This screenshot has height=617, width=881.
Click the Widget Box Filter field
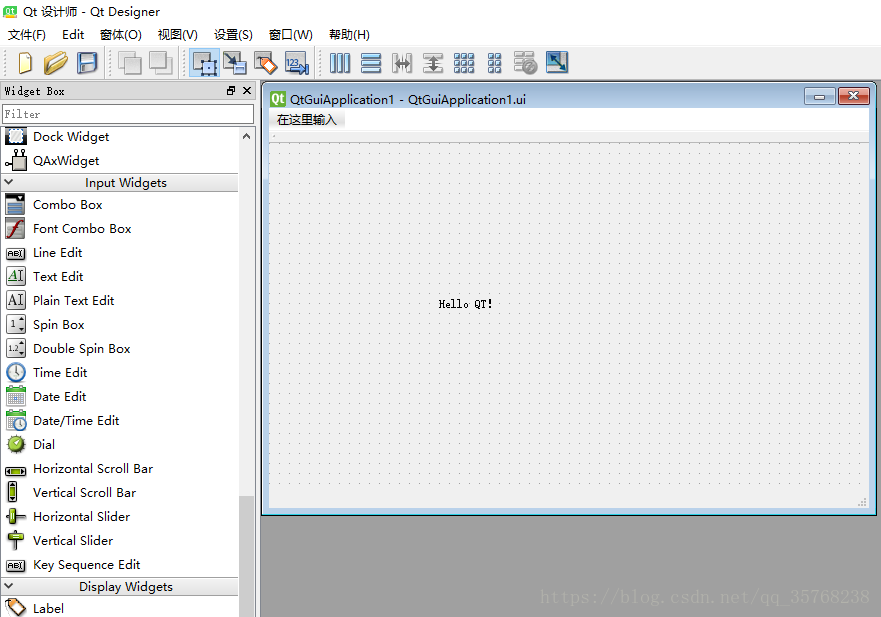tap(128, 114)
